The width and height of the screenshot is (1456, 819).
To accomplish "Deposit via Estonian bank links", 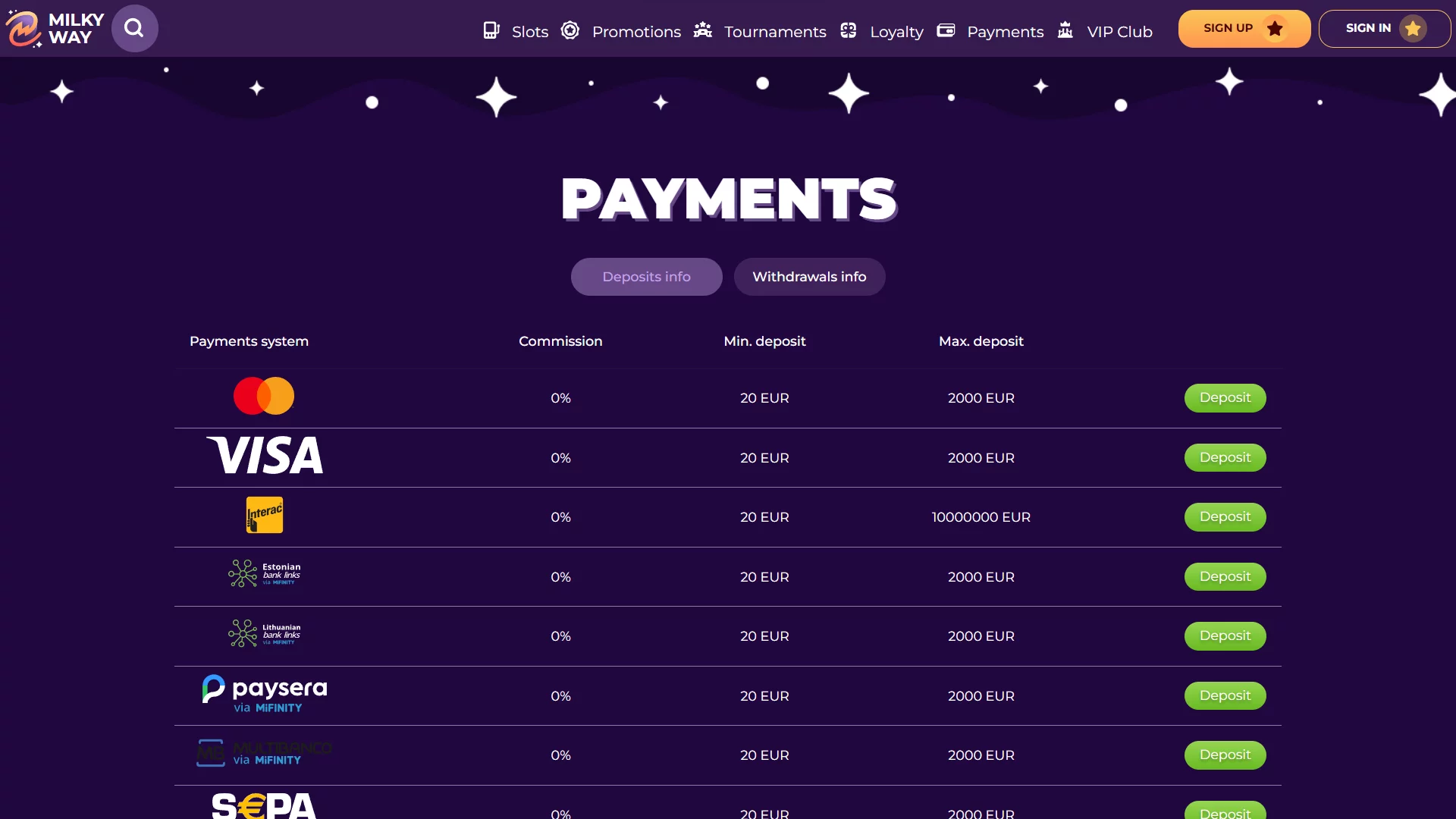I will click(x=1225, y=577).
